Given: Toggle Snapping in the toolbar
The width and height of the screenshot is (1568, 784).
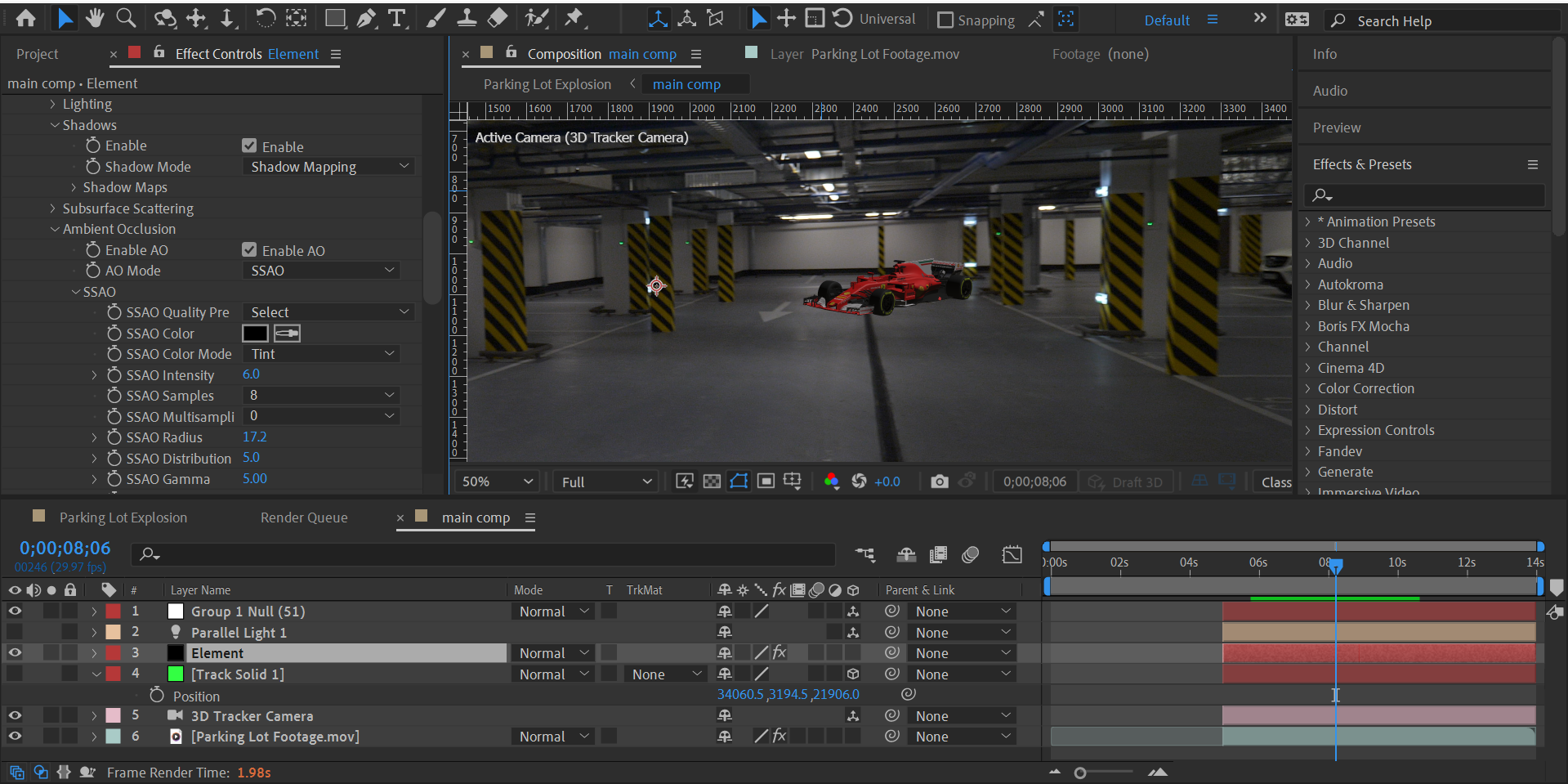Looking at the screenshot, I should pyautogui.click(x=945, y=20).
